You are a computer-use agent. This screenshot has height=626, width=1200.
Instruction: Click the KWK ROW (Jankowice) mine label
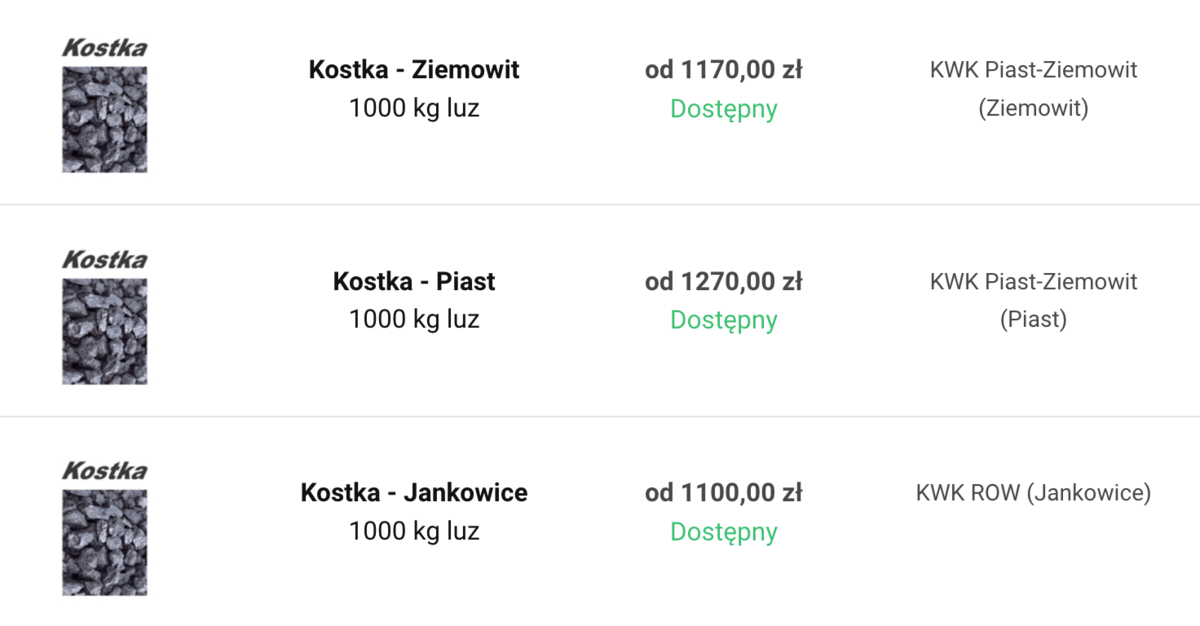(x=1033, y=493)
